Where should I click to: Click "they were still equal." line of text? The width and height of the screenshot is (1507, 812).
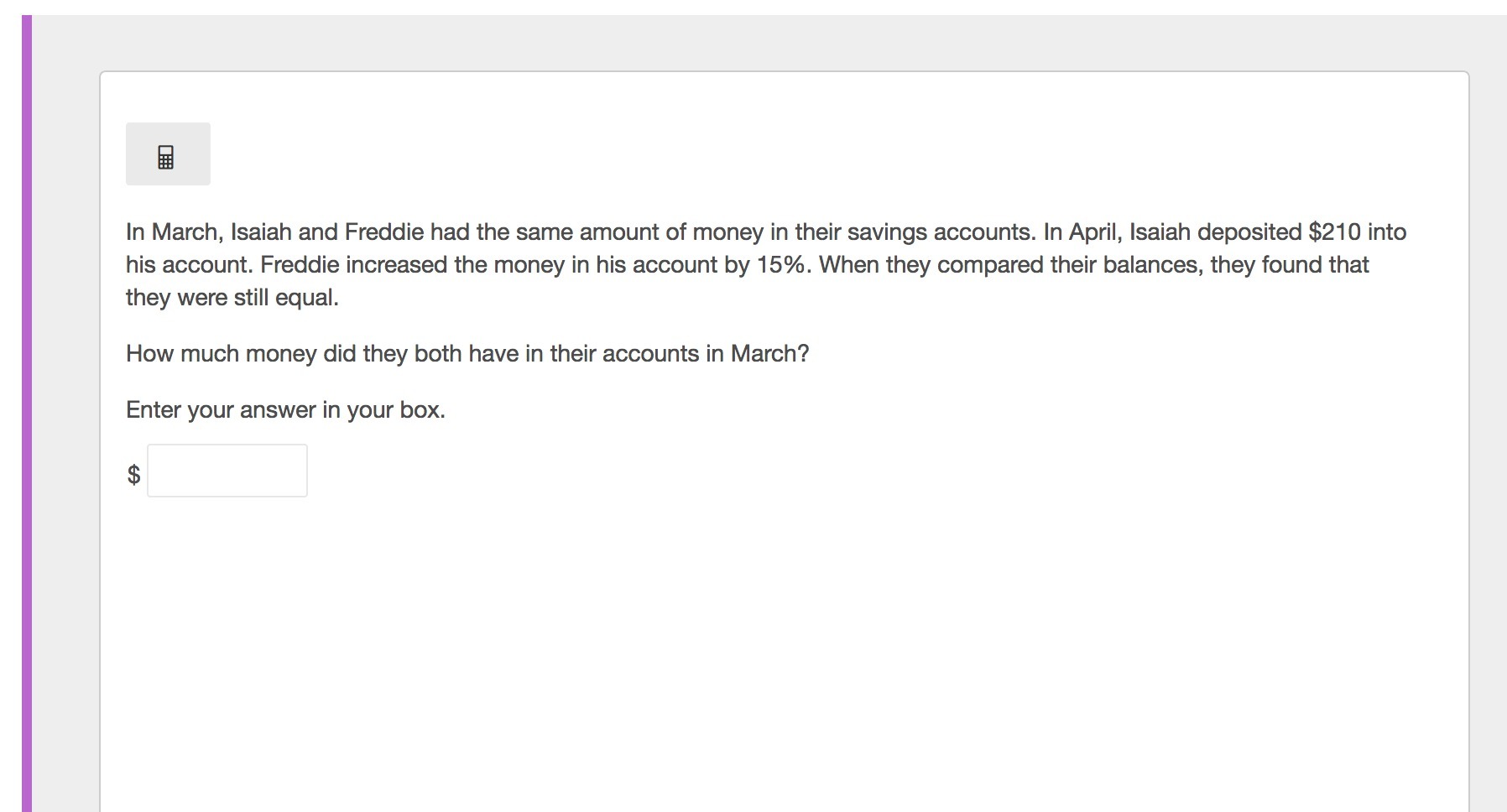(x=232, y=297)
